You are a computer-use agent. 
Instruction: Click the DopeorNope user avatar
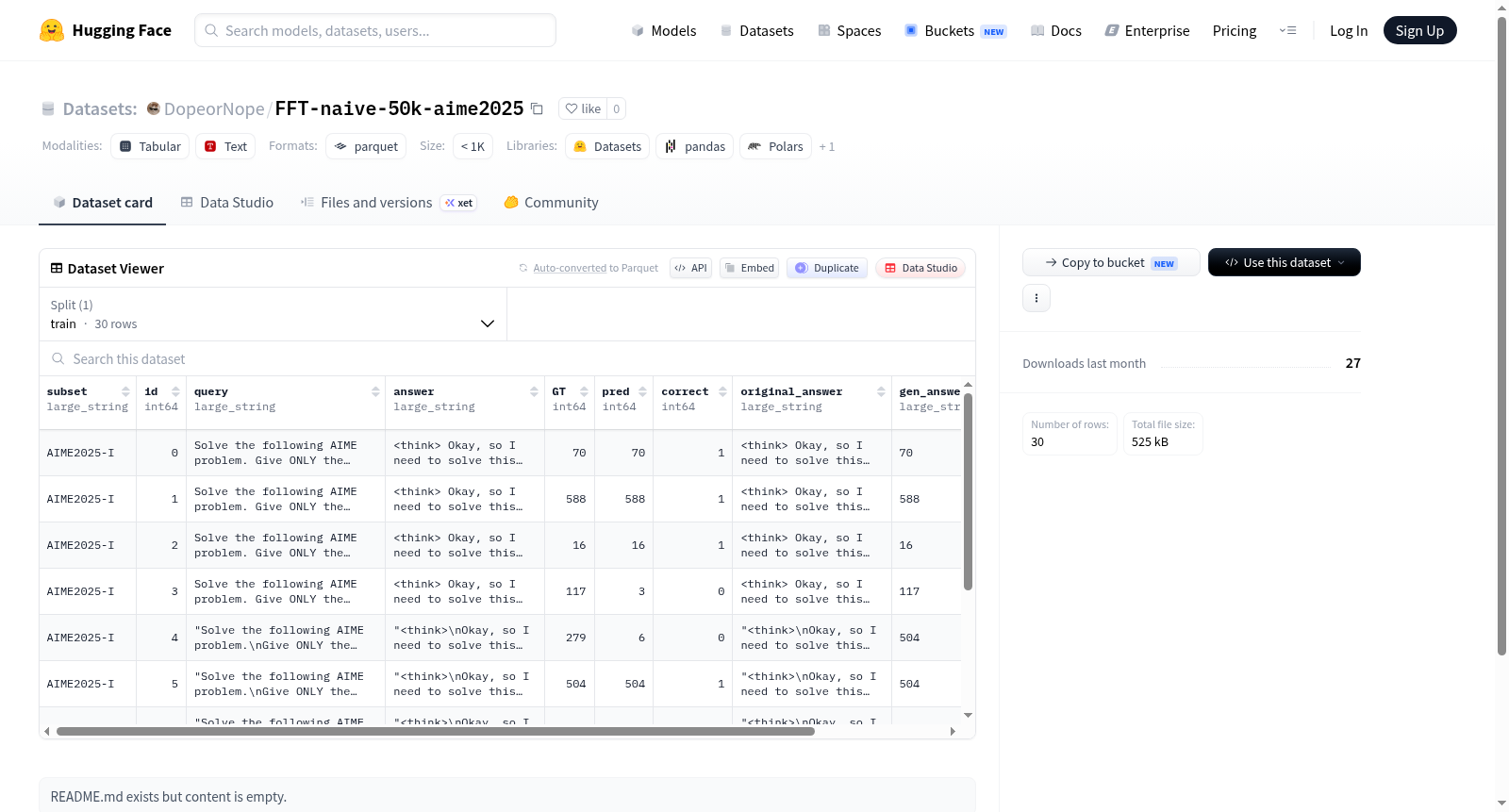click(x=153, y=108)
